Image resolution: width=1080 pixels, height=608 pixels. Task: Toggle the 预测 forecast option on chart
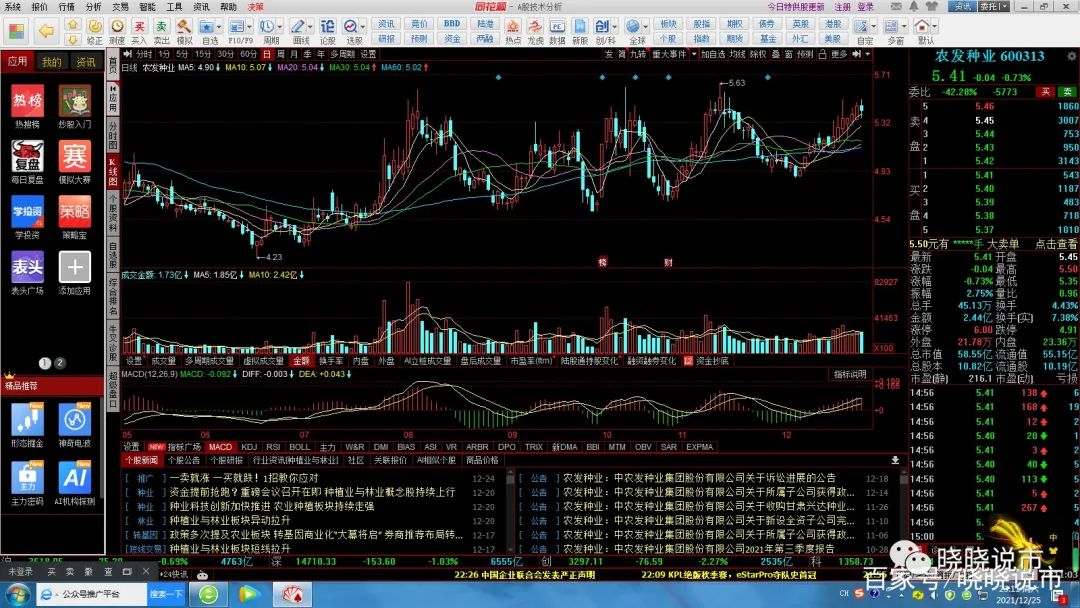(804, 54)
